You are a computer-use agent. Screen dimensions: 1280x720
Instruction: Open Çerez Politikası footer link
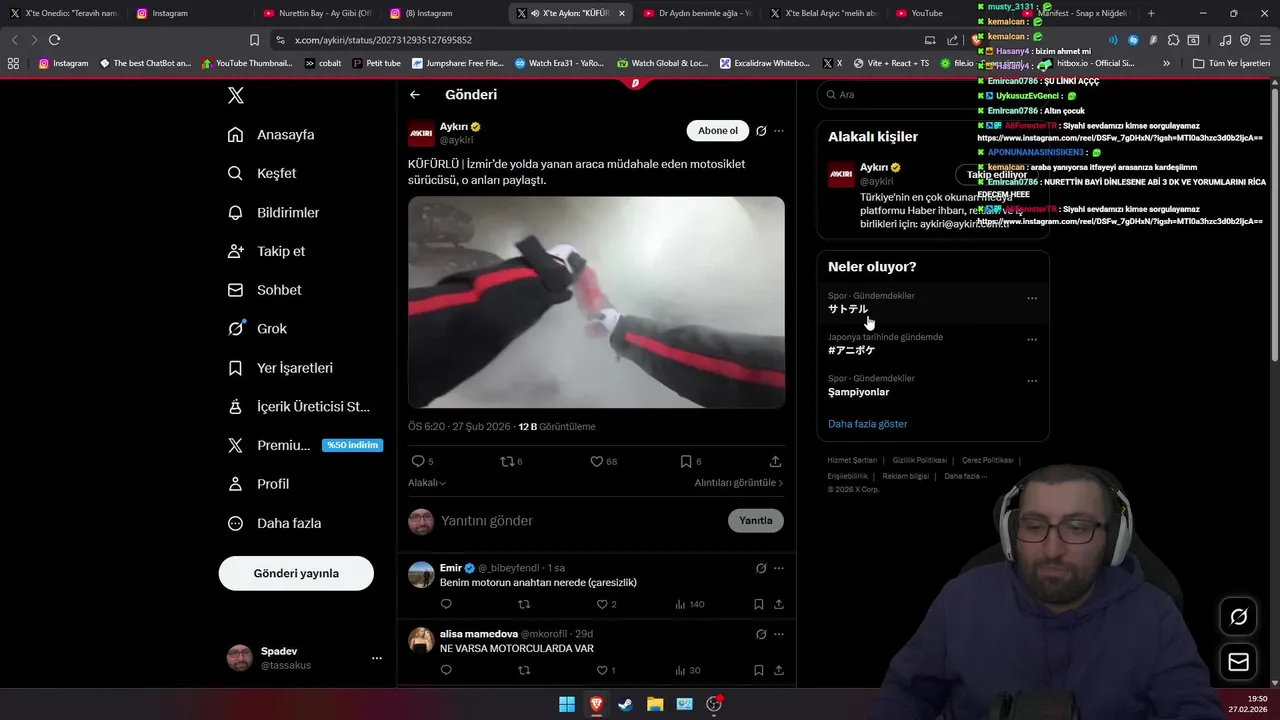[x=988, y=460]
